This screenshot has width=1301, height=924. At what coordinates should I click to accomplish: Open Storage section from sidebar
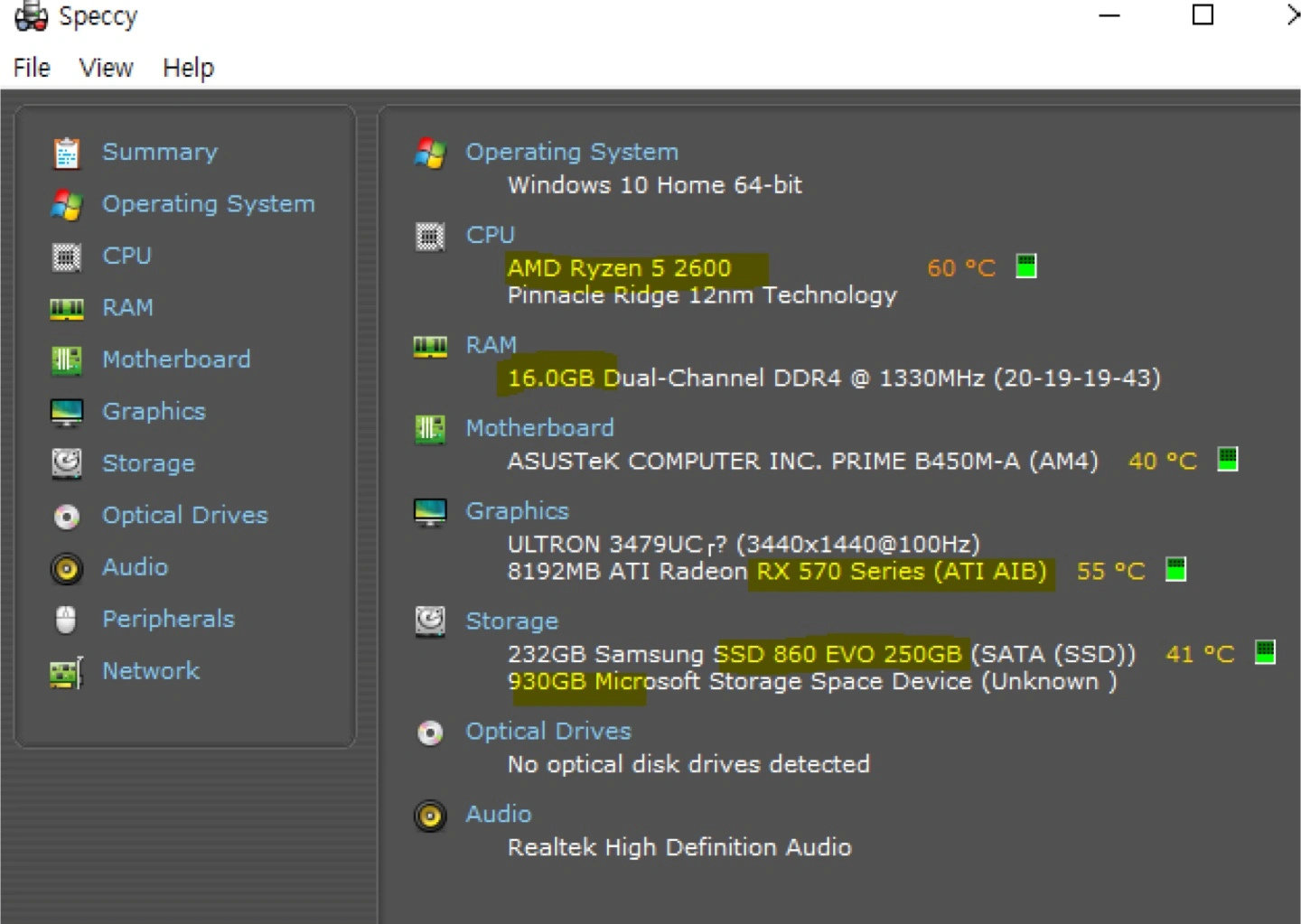tap(148, 463)
